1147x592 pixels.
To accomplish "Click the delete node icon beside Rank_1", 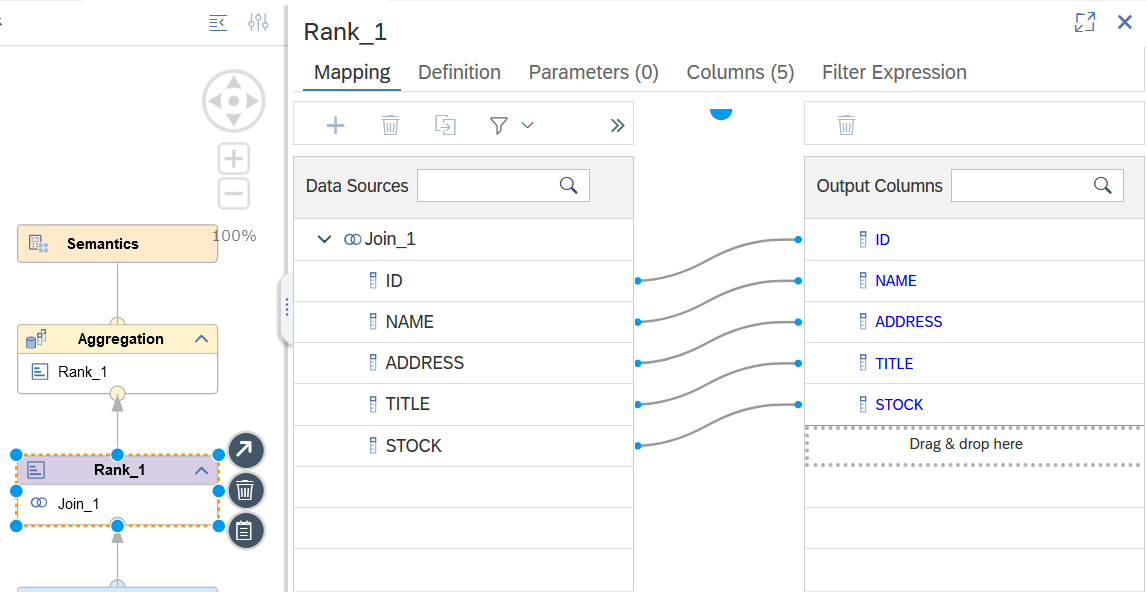I will pos(245,490).
